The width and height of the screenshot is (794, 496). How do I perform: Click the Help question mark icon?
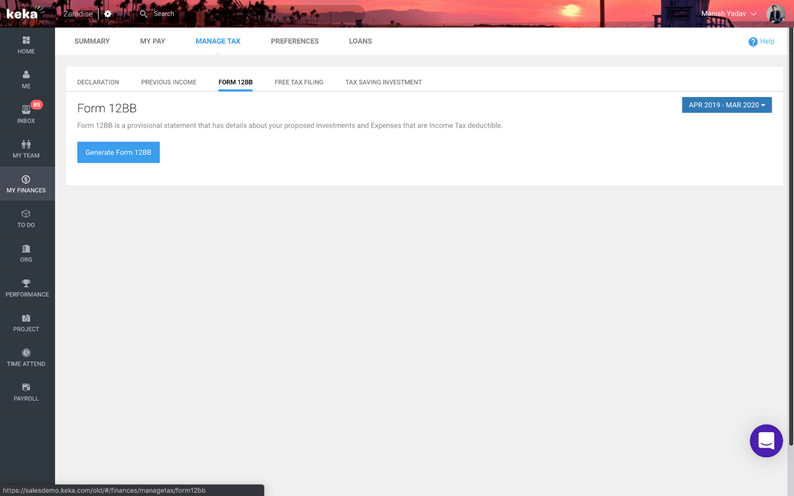(x=752, y=42)
